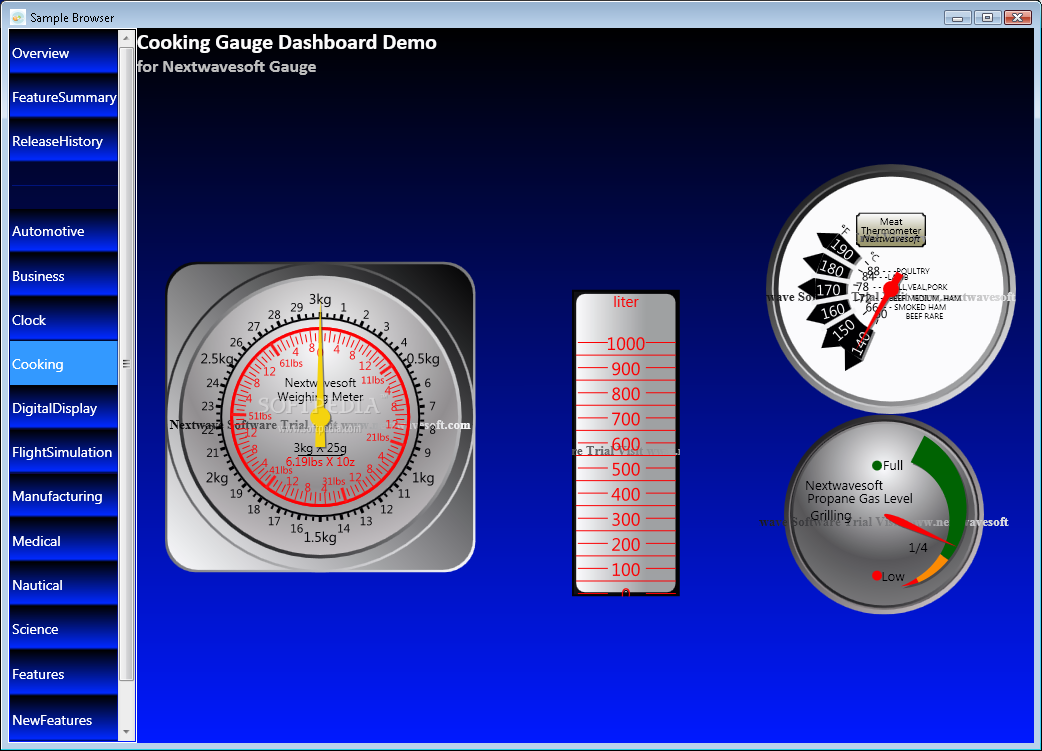This screenshot has height=751, width=1042.
Task: Minimize the Sample Browser window
Action: [x=958, y=18]
